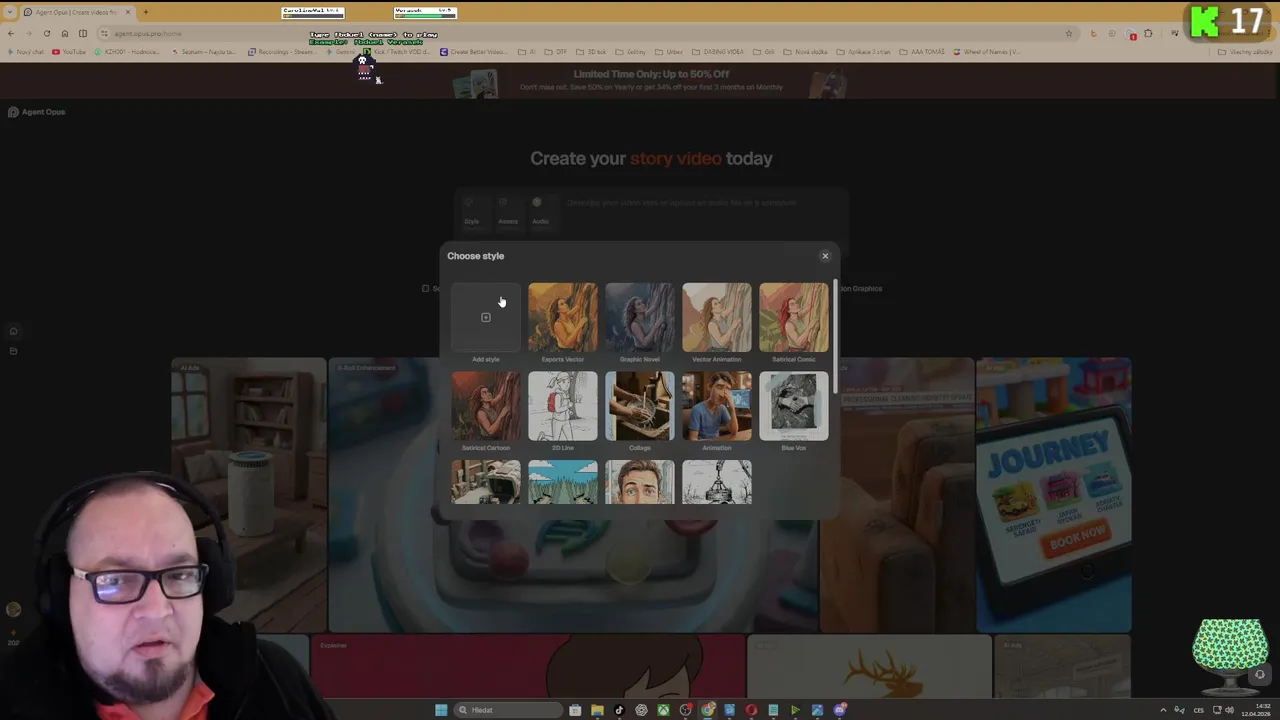Select the astronaut helmet style thumbnail

[486, 482]
